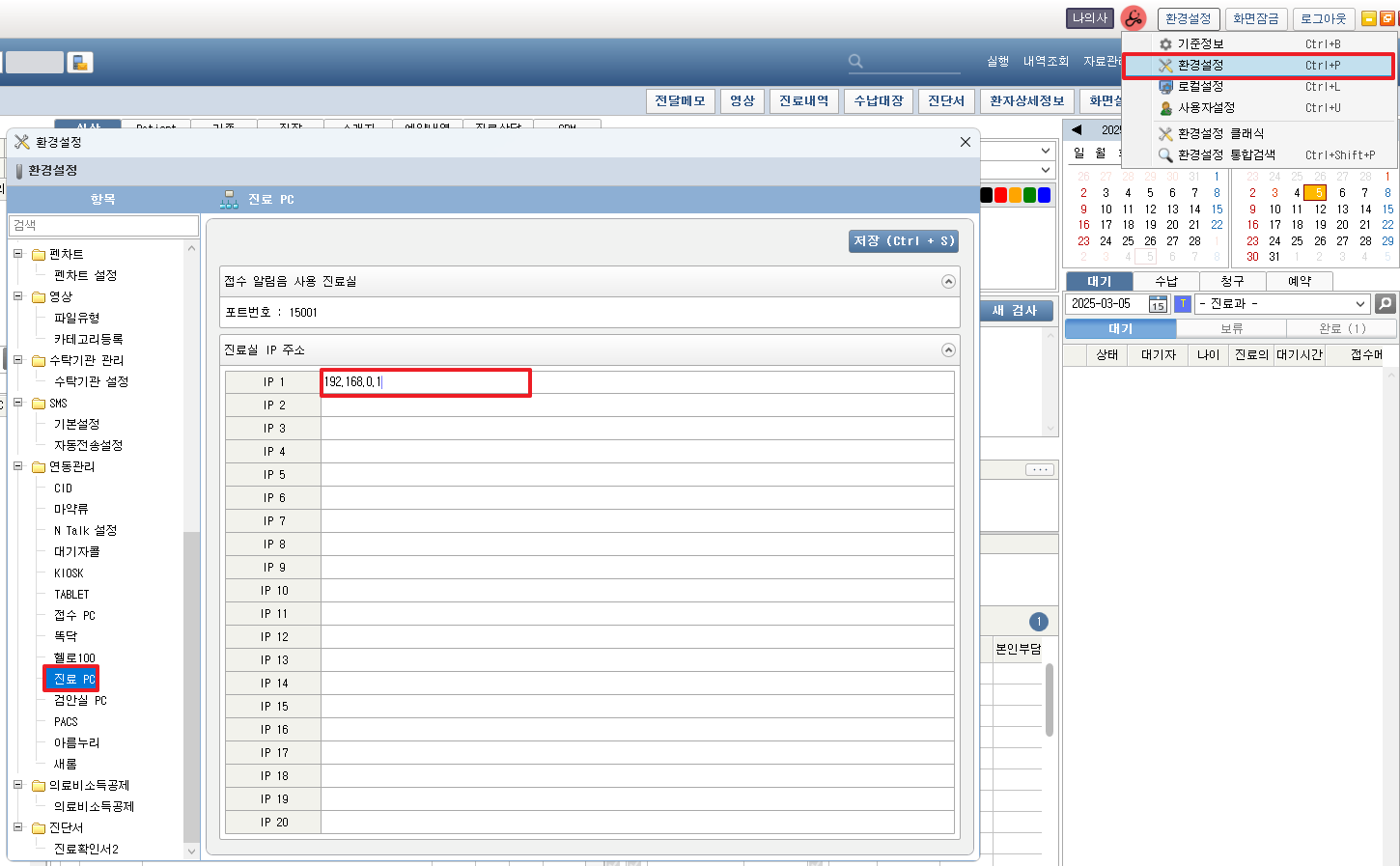
Task: Select 사용자설정 from the dropdown menu
Action: (x=1205, y=108)
